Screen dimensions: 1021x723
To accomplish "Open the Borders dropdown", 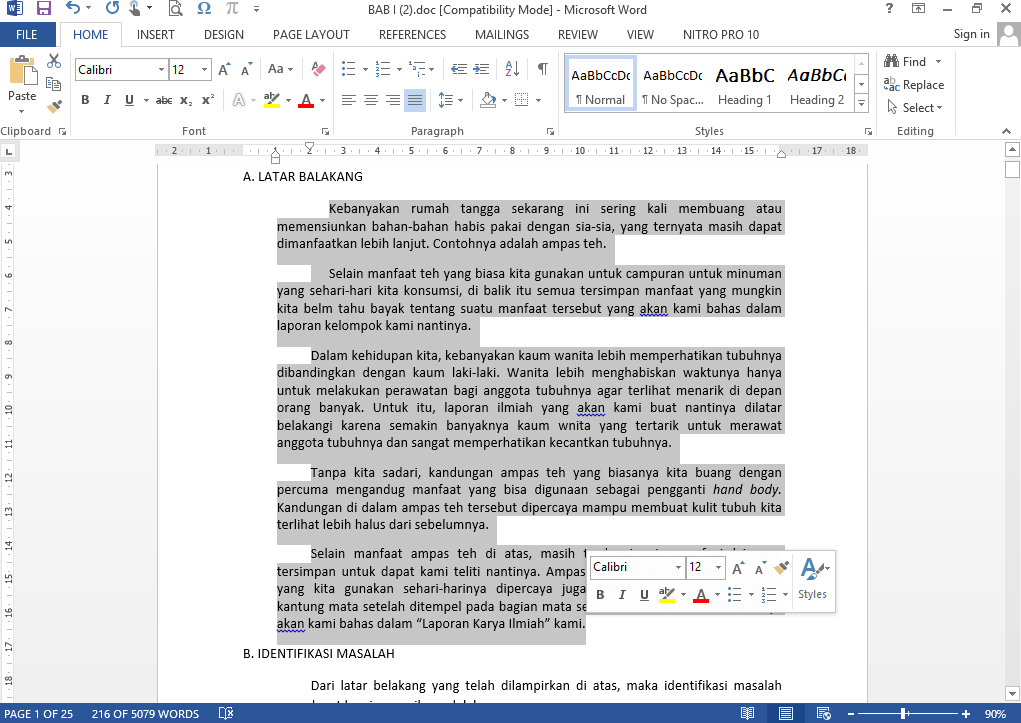I will [538, 100].
